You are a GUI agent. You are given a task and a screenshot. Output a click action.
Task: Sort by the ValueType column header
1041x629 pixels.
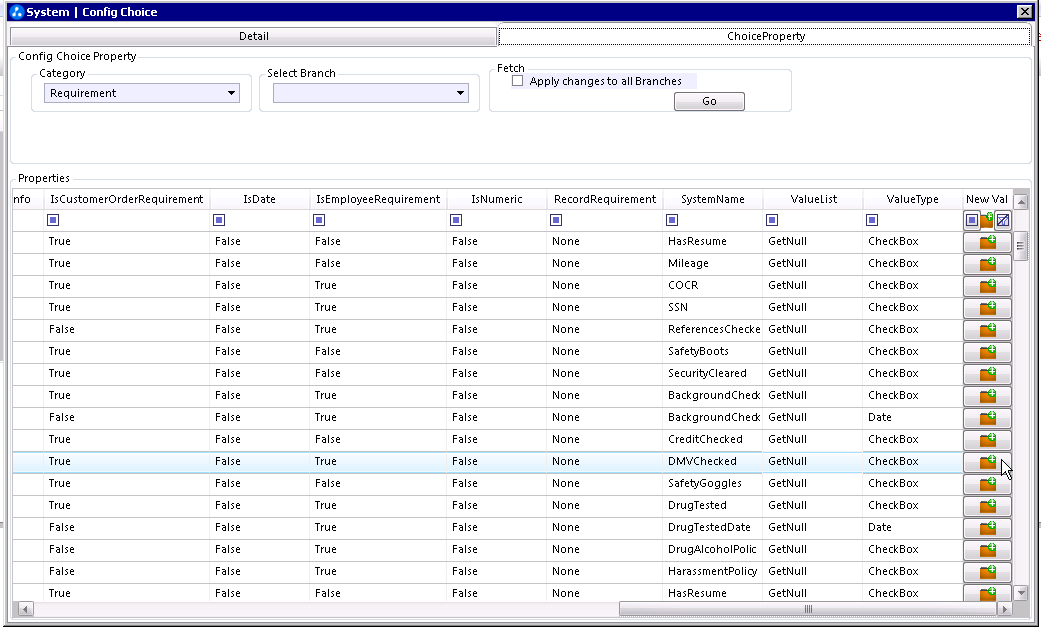click(x=913, y=199)
